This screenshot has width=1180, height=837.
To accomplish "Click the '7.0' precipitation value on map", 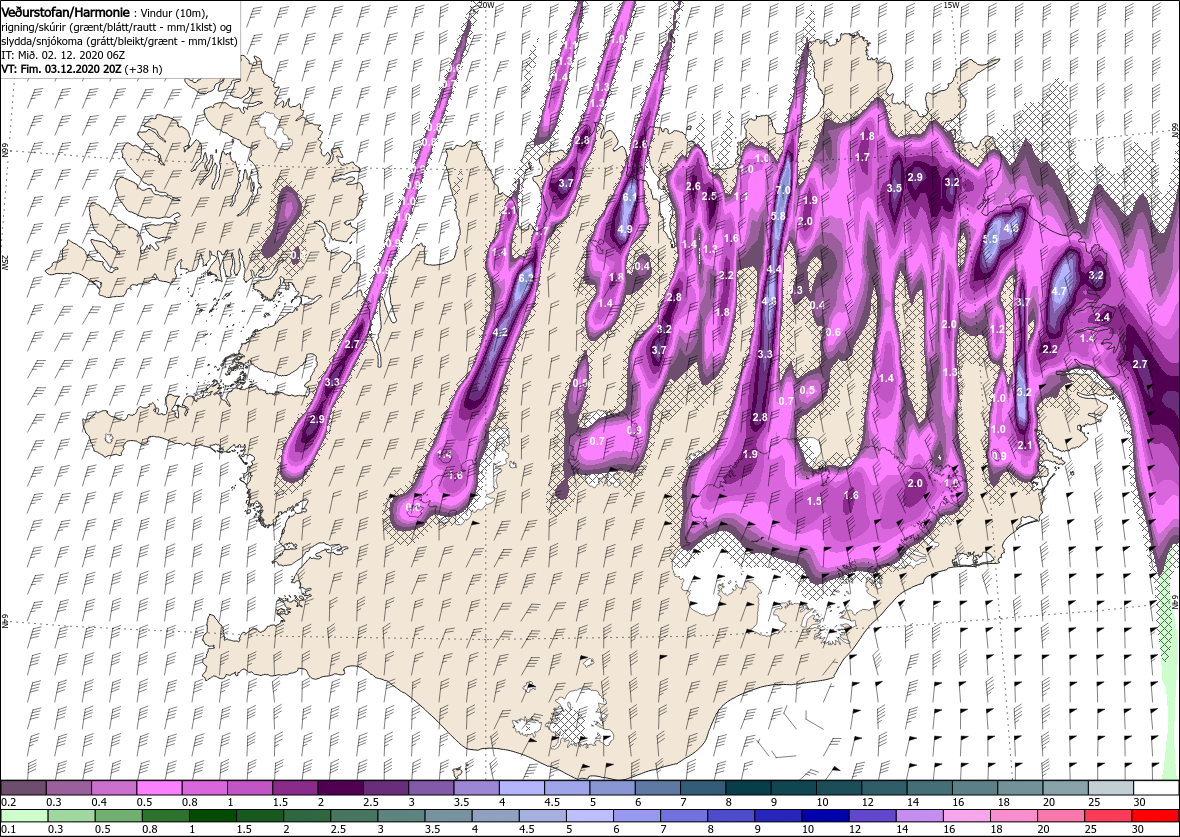I will (x=783, y=190).
